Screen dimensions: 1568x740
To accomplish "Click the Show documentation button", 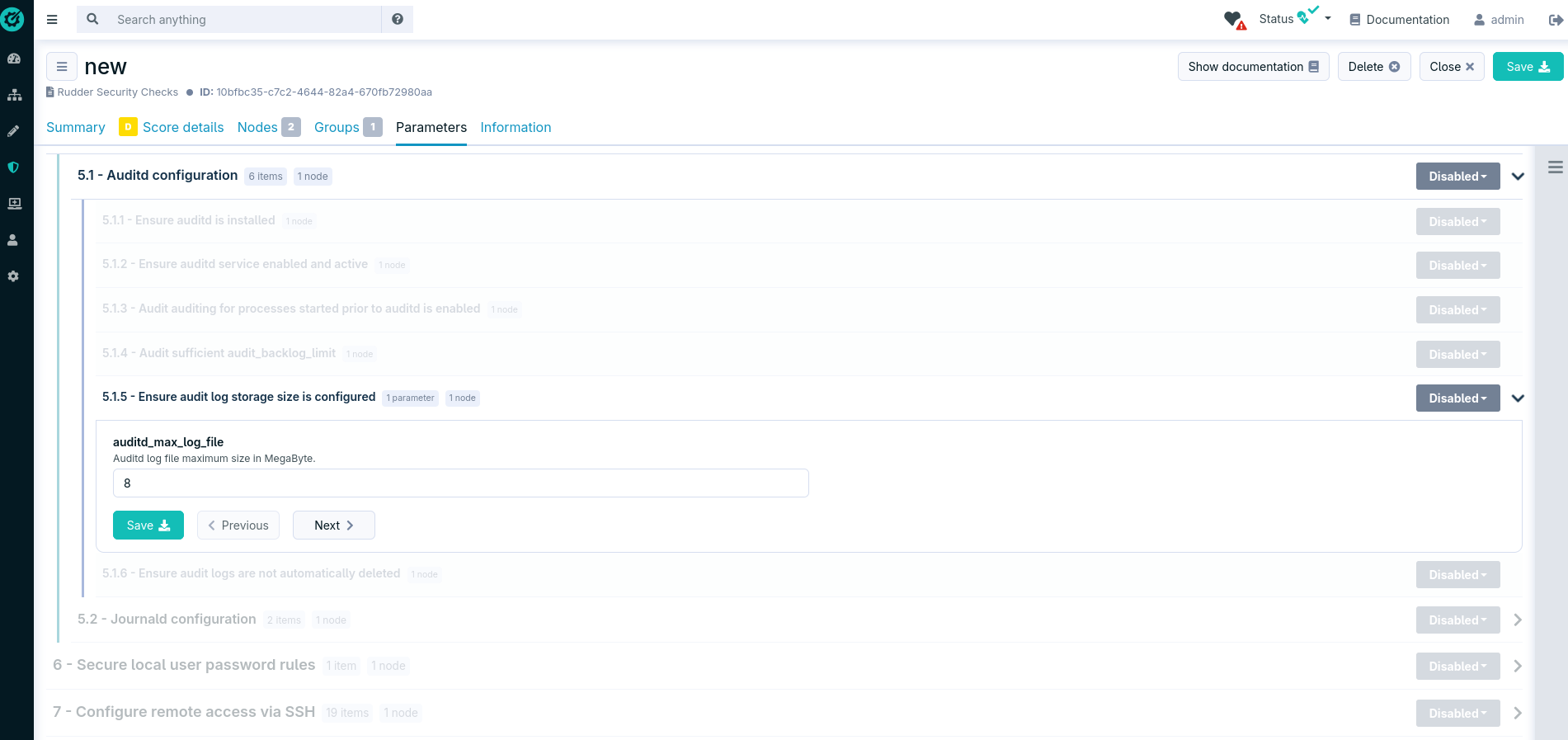I will [1252, 67].
